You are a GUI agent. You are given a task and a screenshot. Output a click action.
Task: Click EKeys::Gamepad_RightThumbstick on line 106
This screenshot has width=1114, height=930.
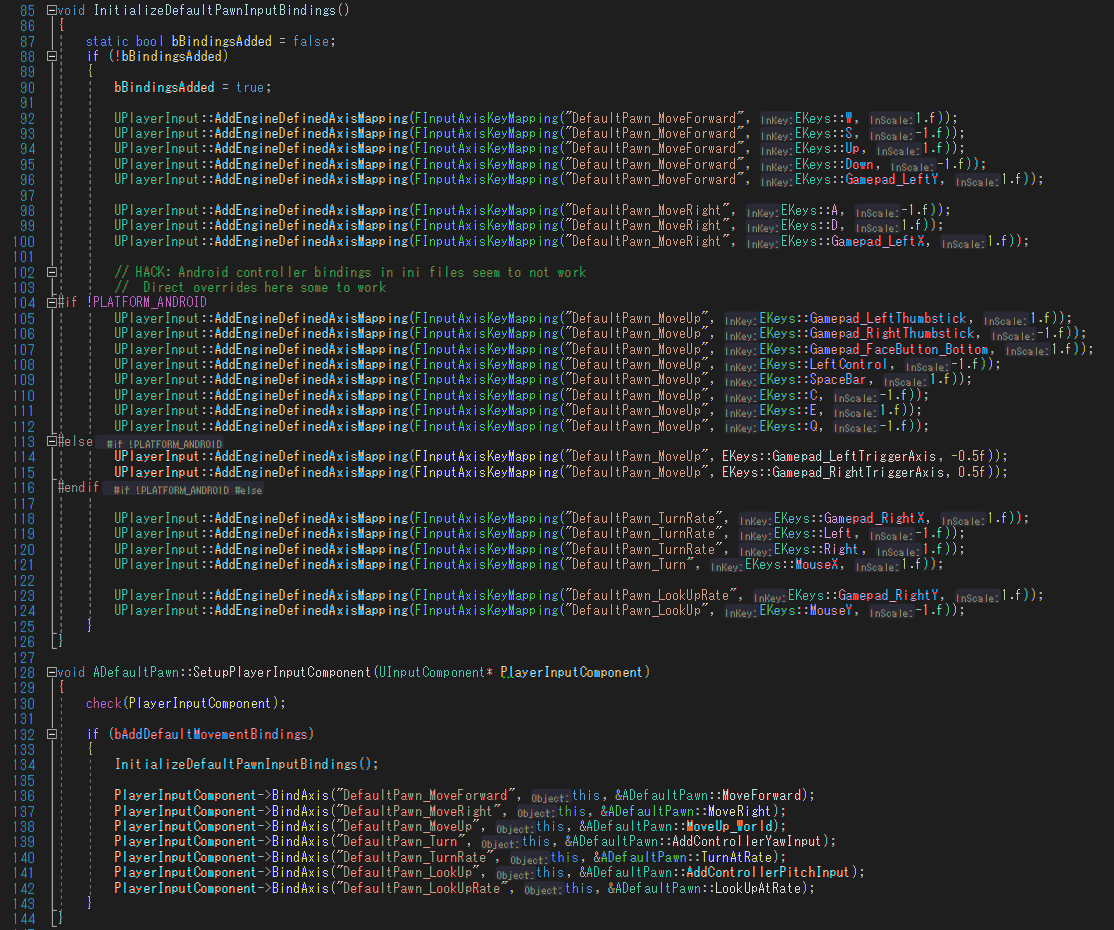point(867,334)
